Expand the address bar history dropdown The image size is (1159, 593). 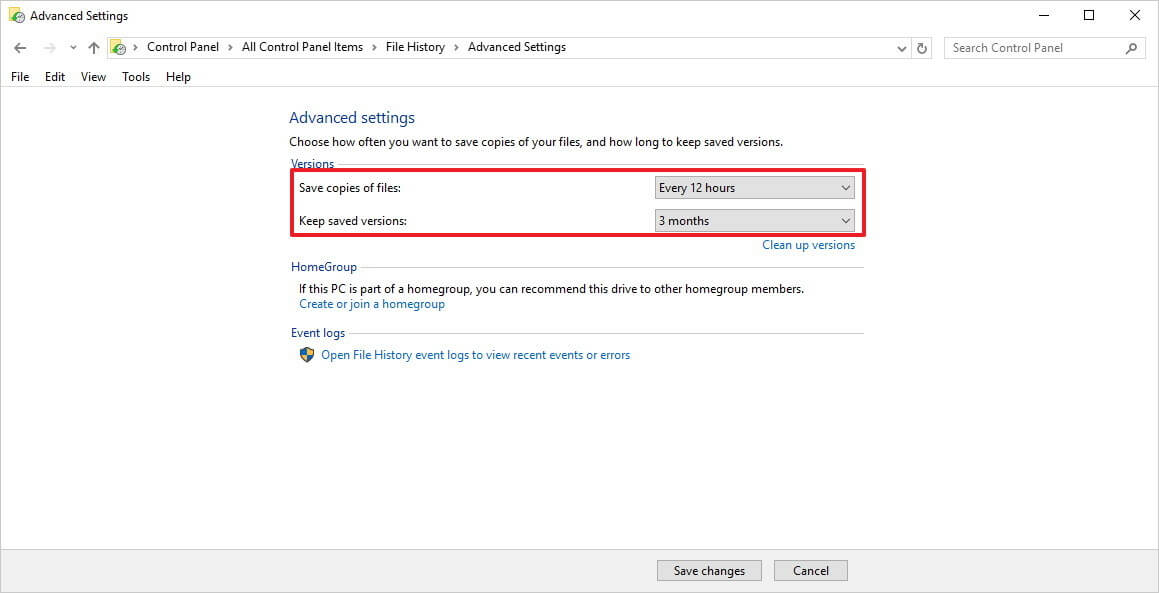pos(902,48)
